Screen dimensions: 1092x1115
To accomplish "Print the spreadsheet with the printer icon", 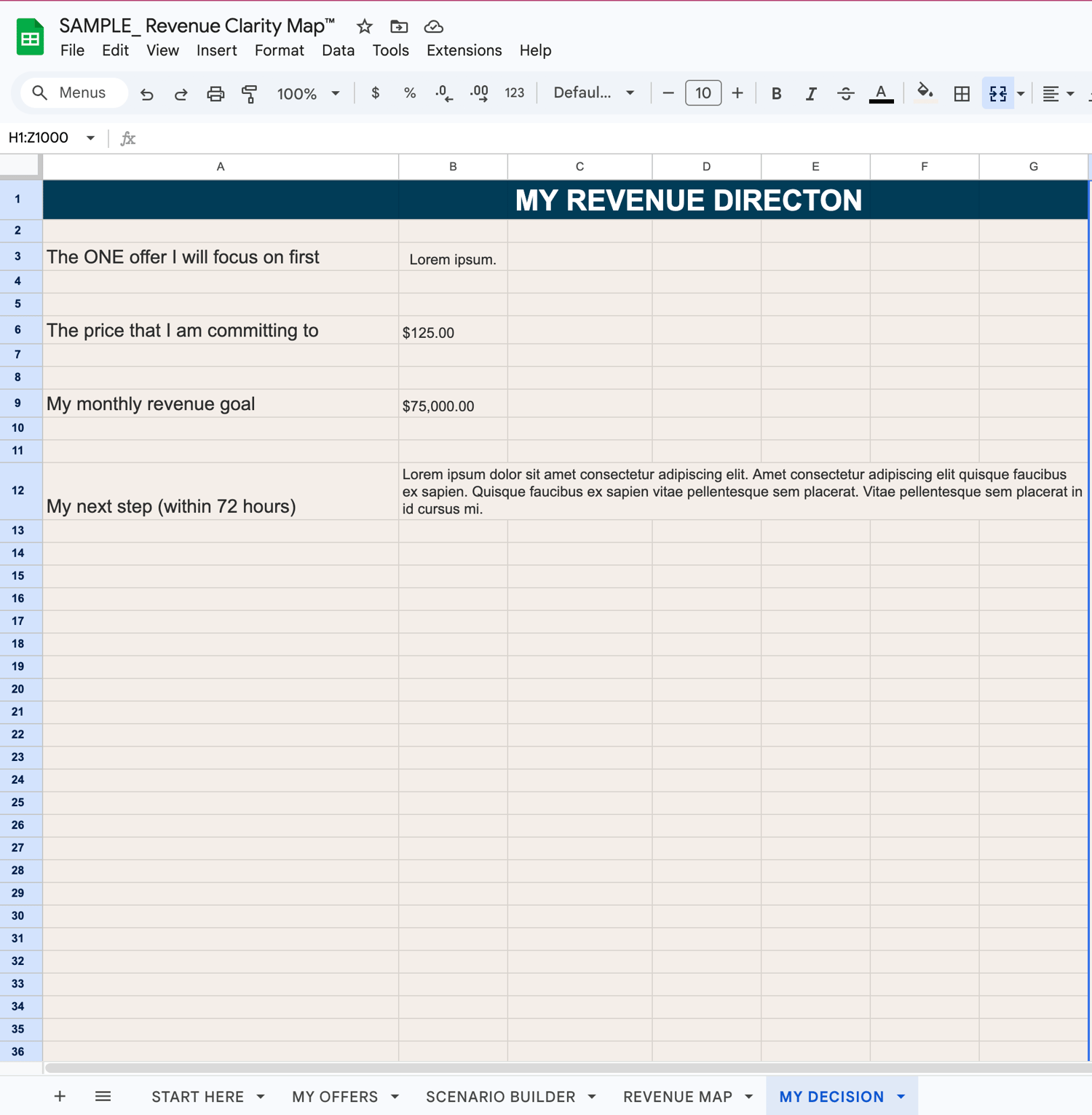I will 215,93.
